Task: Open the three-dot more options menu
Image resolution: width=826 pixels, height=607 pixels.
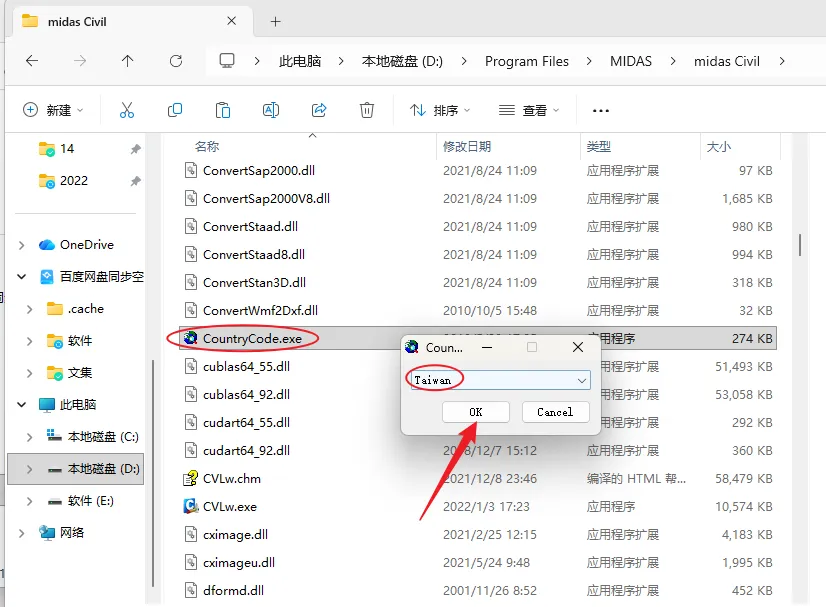Action: [601, 111]
